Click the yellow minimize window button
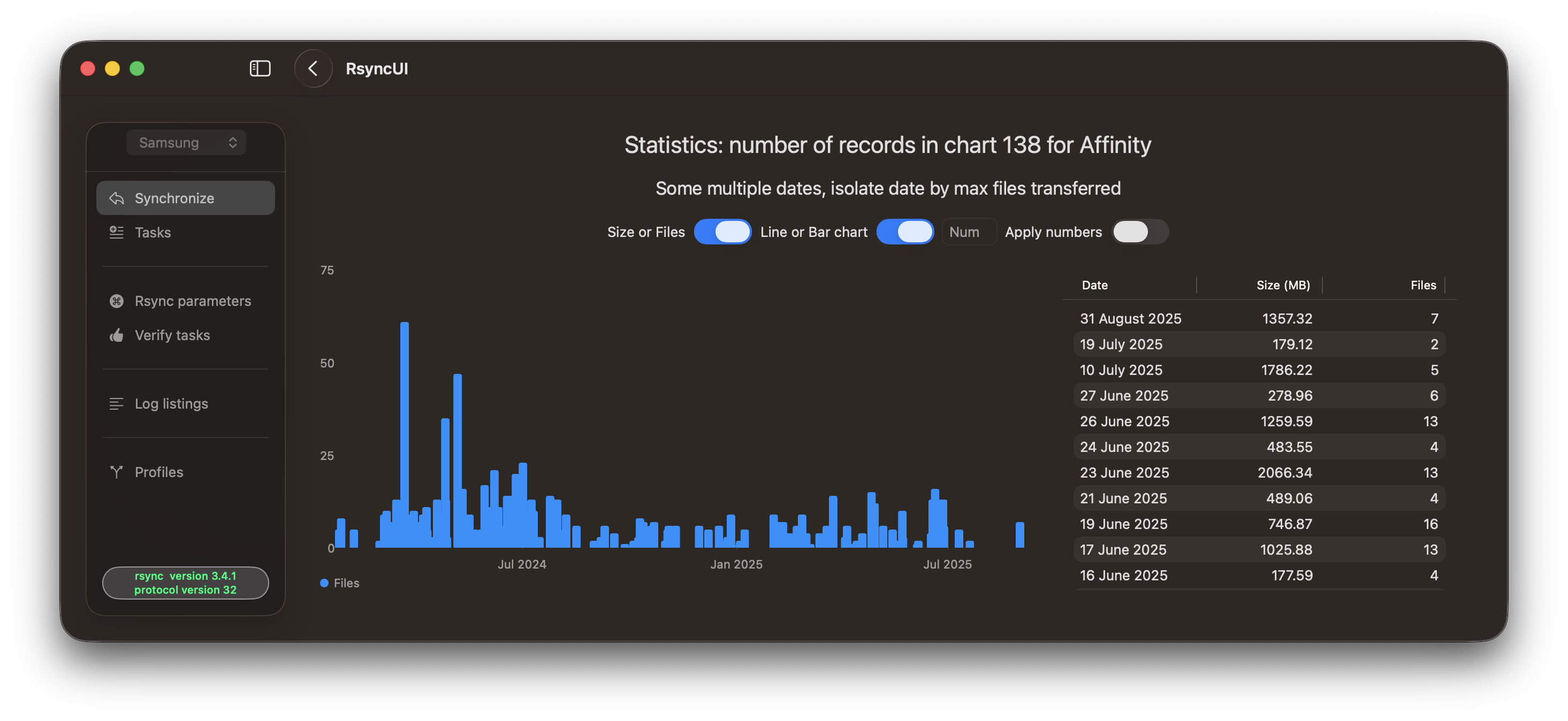The image size is (1568, 721). click(112, 68)
